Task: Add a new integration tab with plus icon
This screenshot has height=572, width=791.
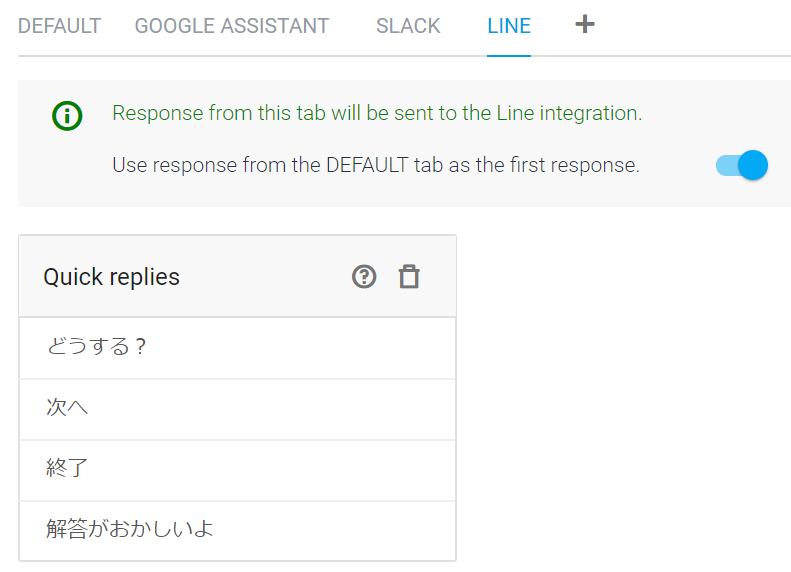Action: point(585,25)
